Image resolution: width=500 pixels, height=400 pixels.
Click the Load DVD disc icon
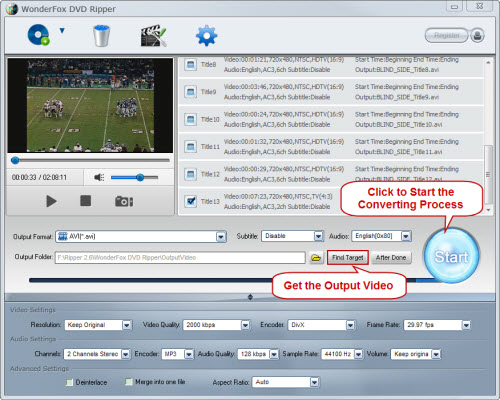38,35
